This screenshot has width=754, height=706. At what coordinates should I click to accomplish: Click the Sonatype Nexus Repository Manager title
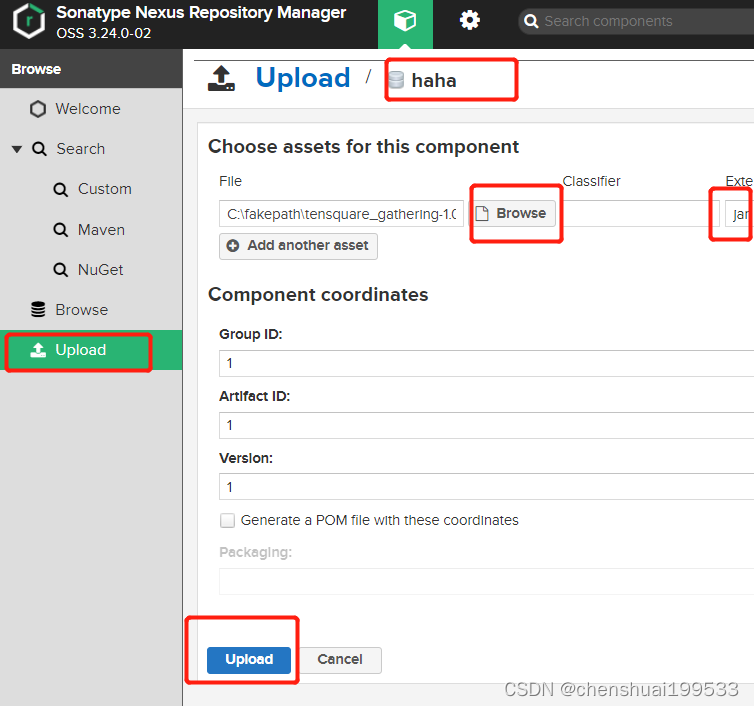point(201,13)
